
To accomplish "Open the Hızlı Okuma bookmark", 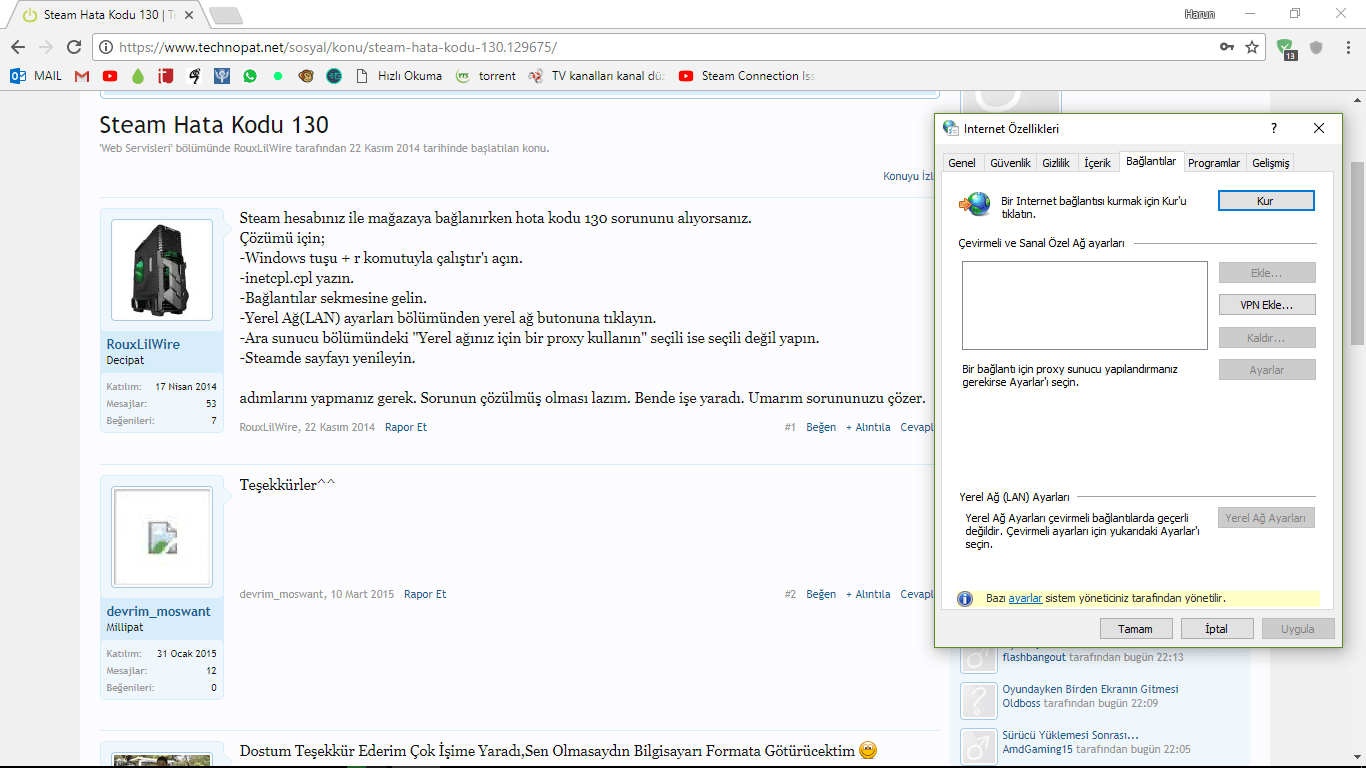I will click(x=398, y=76).
